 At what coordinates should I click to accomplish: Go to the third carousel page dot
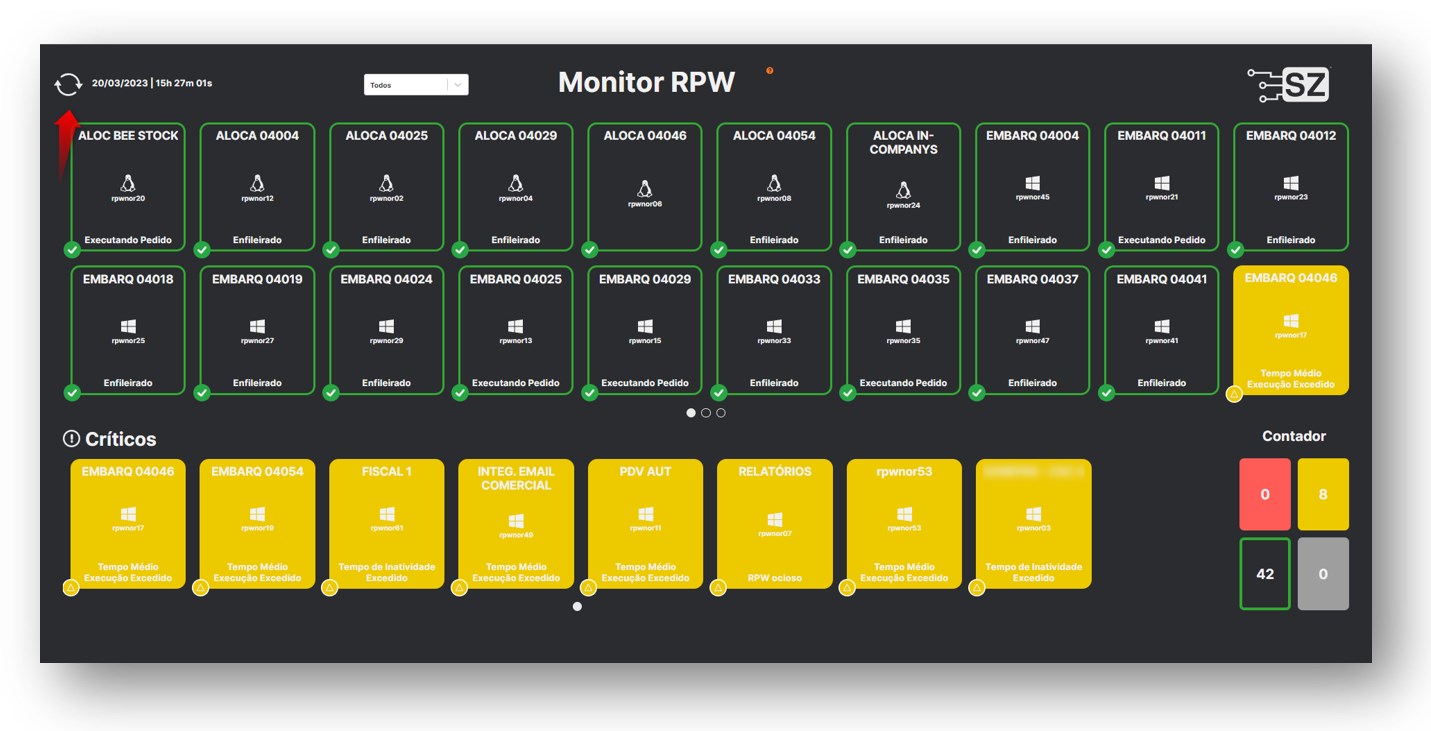point(721,413)
